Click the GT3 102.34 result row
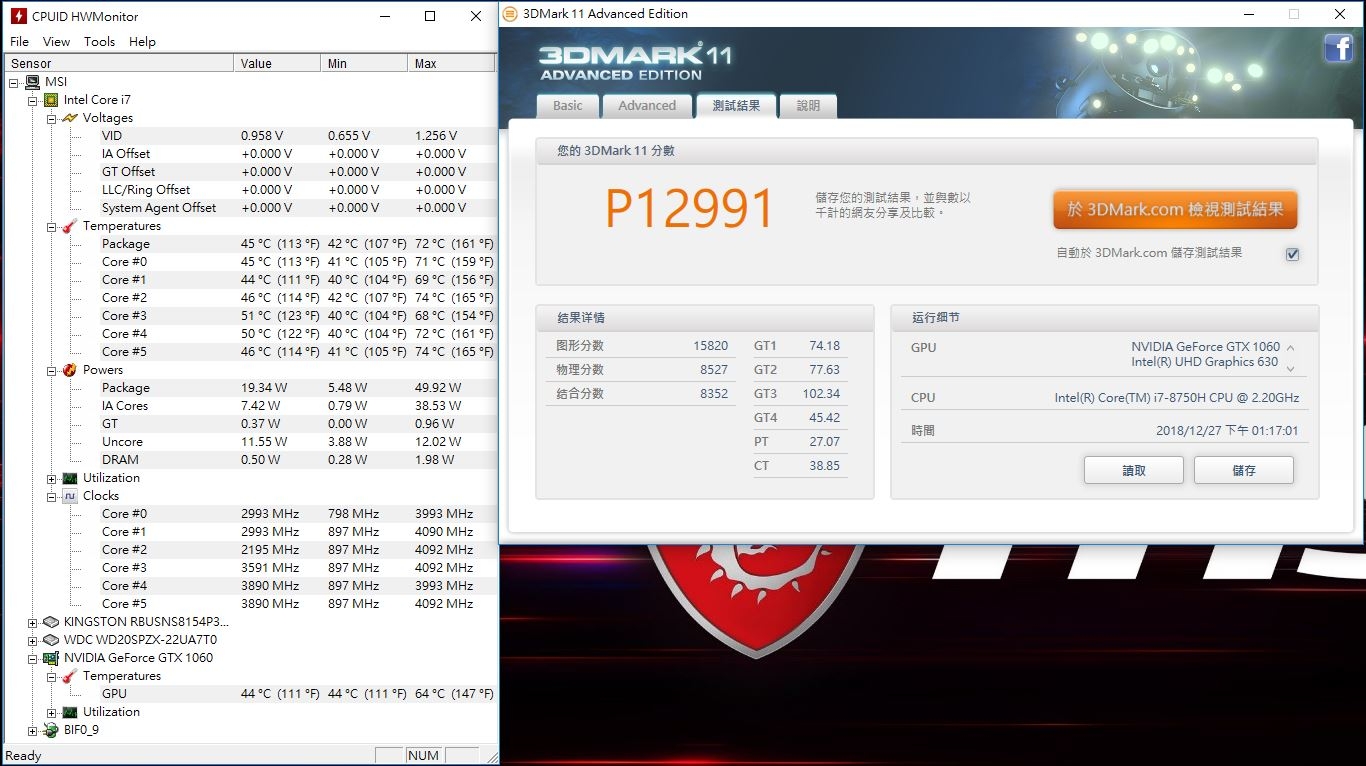The width and height of the screenshot is (1366, 766). [798, 394]
